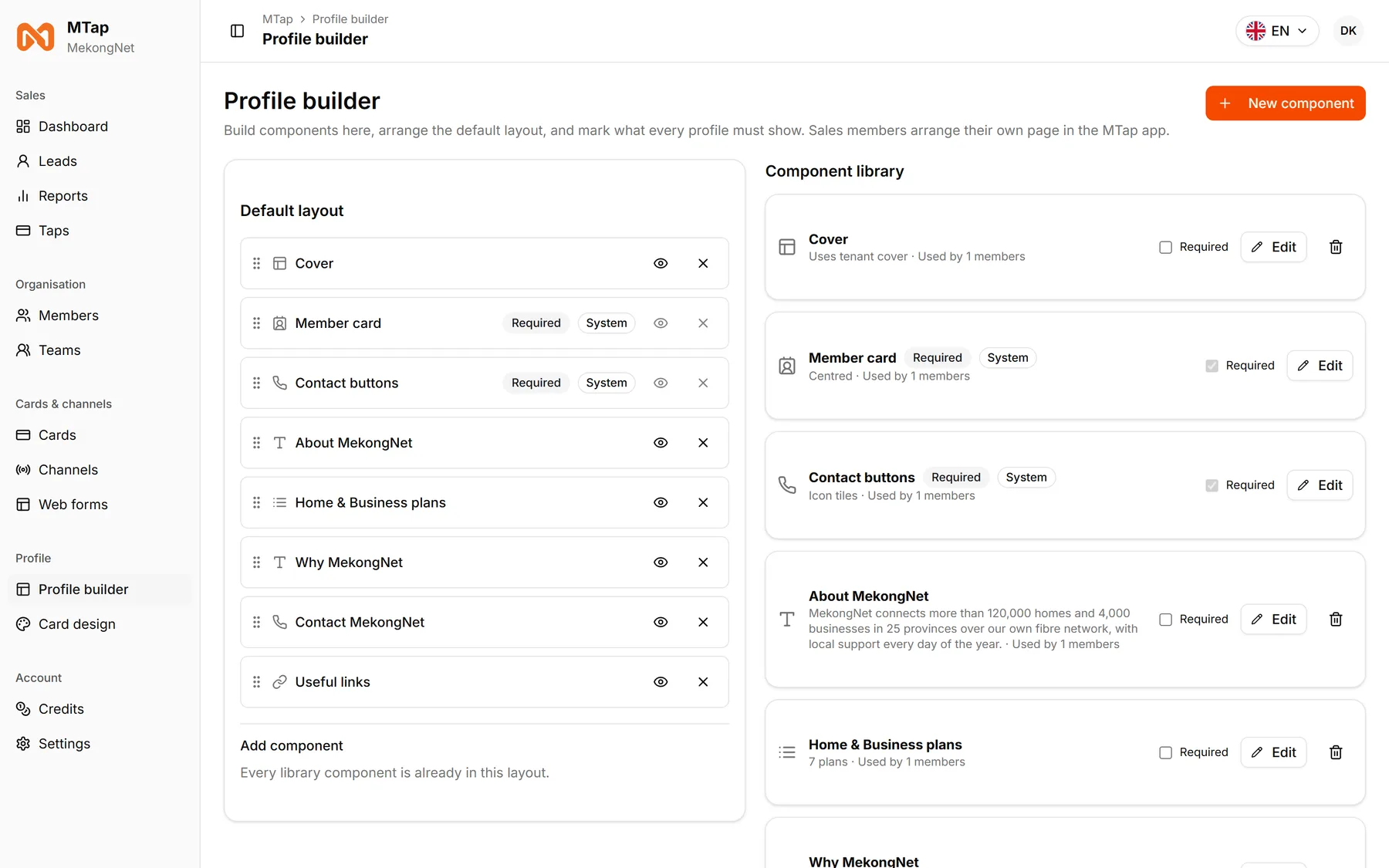Image resolution: width=1389 pixels, height=868 pixels.
Task: Open Dashboard in the sidebar
Action: (x=100, y=127)
